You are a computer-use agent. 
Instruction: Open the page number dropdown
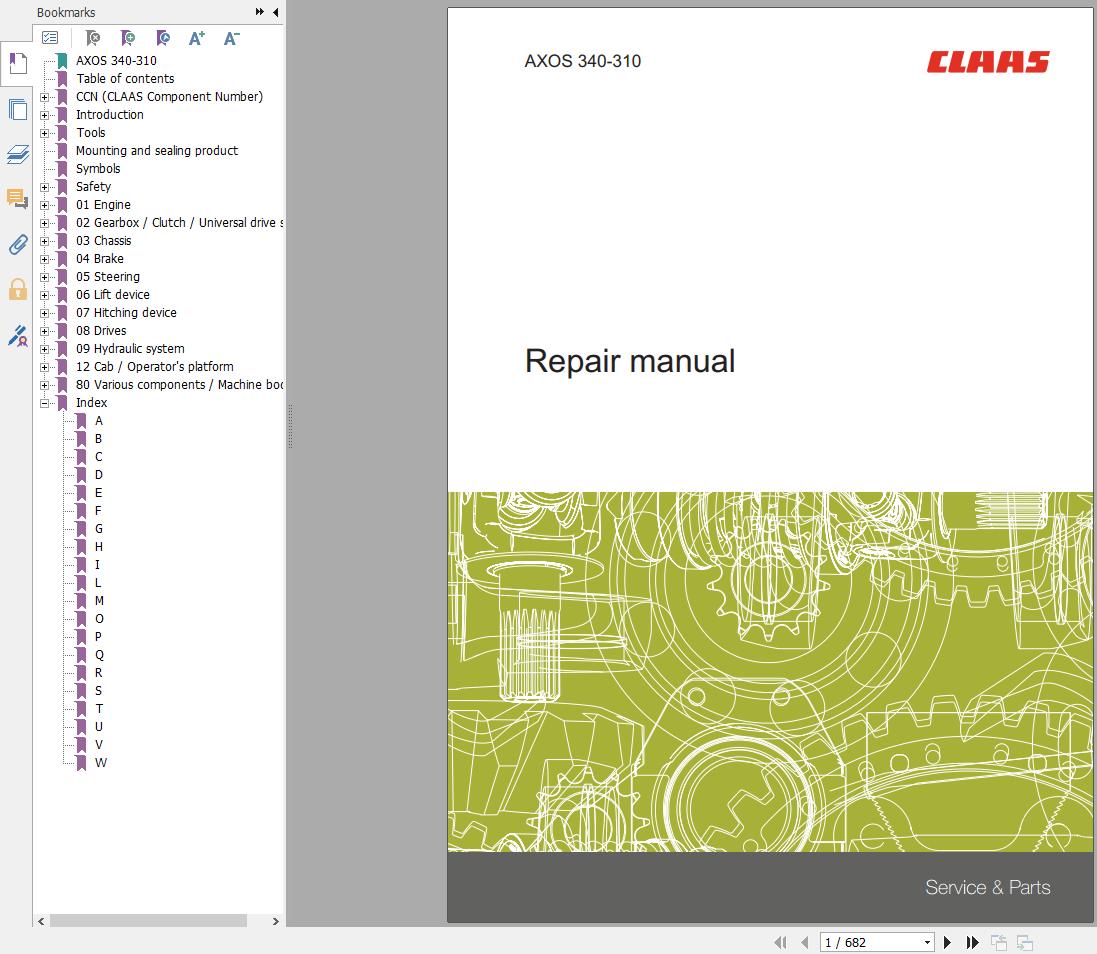point(927,942)
